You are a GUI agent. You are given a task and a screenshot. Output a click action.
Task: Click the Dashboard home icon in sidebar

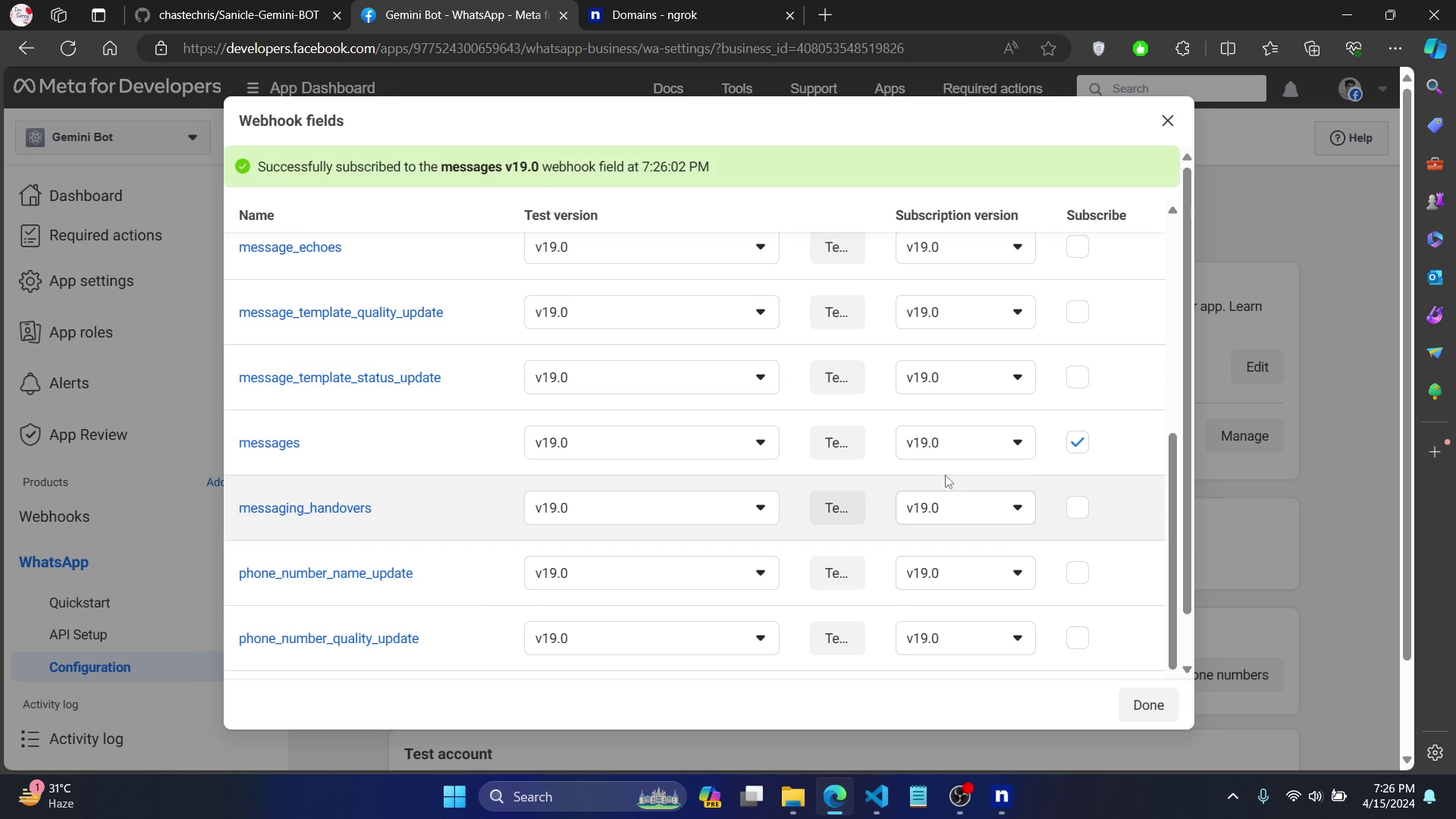coord(30,196)
